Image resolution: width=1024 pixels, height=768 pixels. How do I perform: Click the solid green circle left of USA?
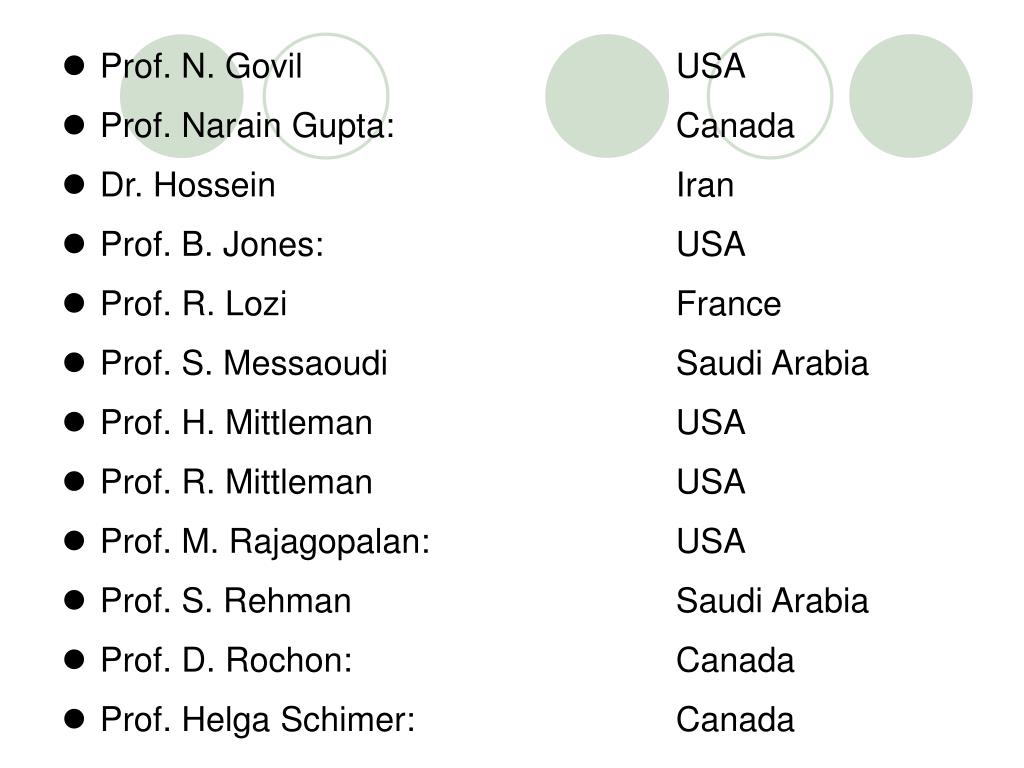click(607, 96)
